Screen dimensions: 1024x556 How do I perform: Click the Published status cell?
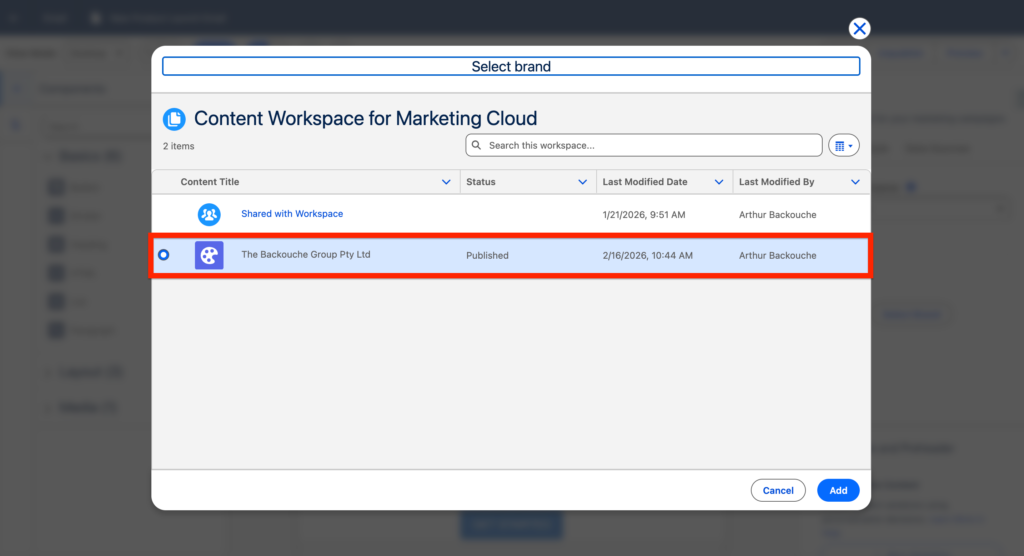coord(487,255)
